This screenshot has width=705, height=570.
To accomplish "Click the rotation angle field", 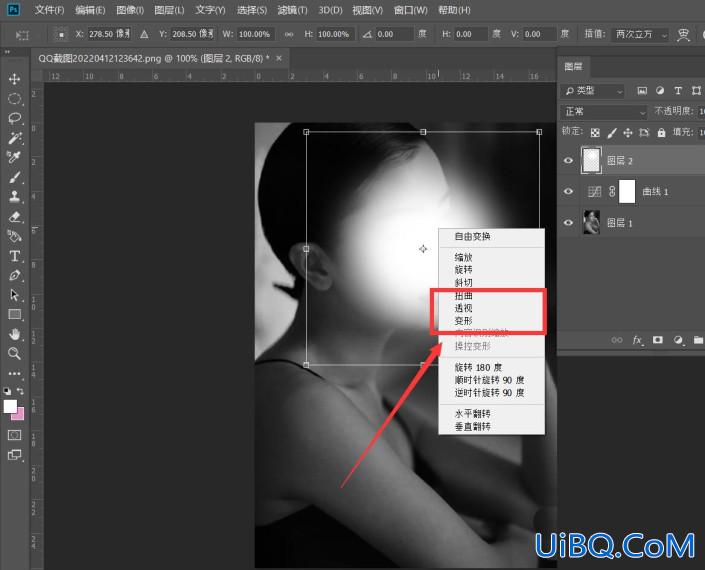I will coord(394,34).
